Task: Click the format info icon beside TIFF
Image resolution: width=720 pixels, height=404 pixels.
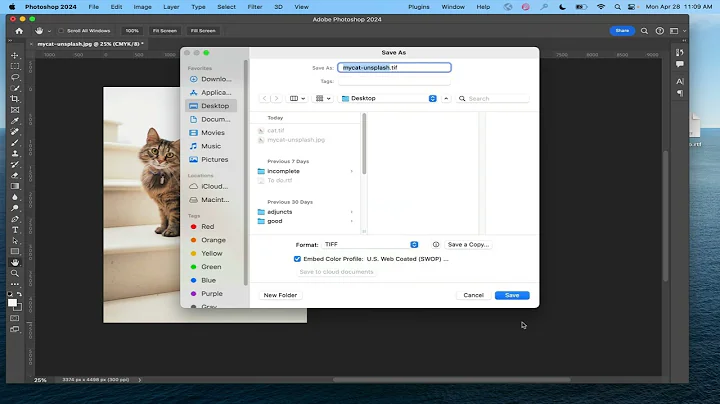Action: click(436, 245)
